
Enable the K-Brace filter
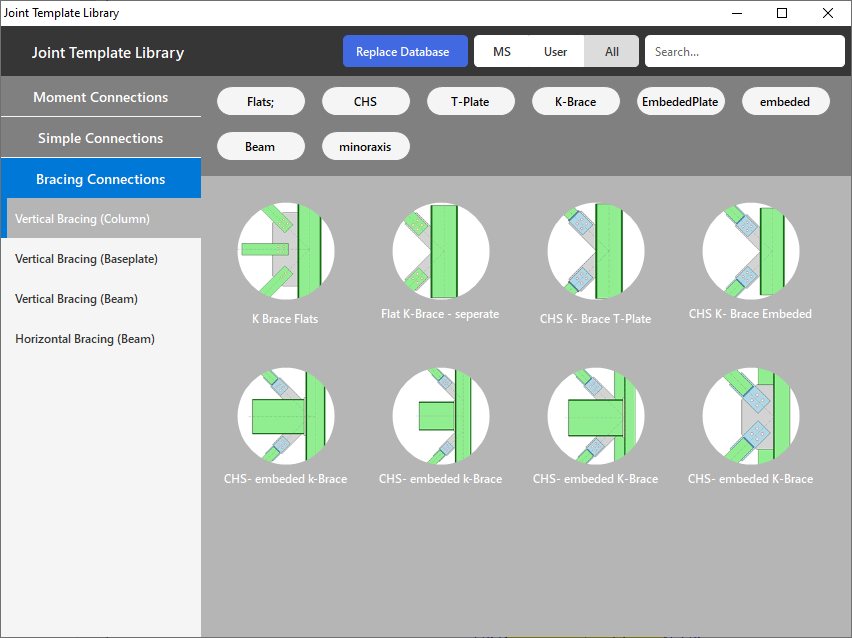tap(575, 101)
